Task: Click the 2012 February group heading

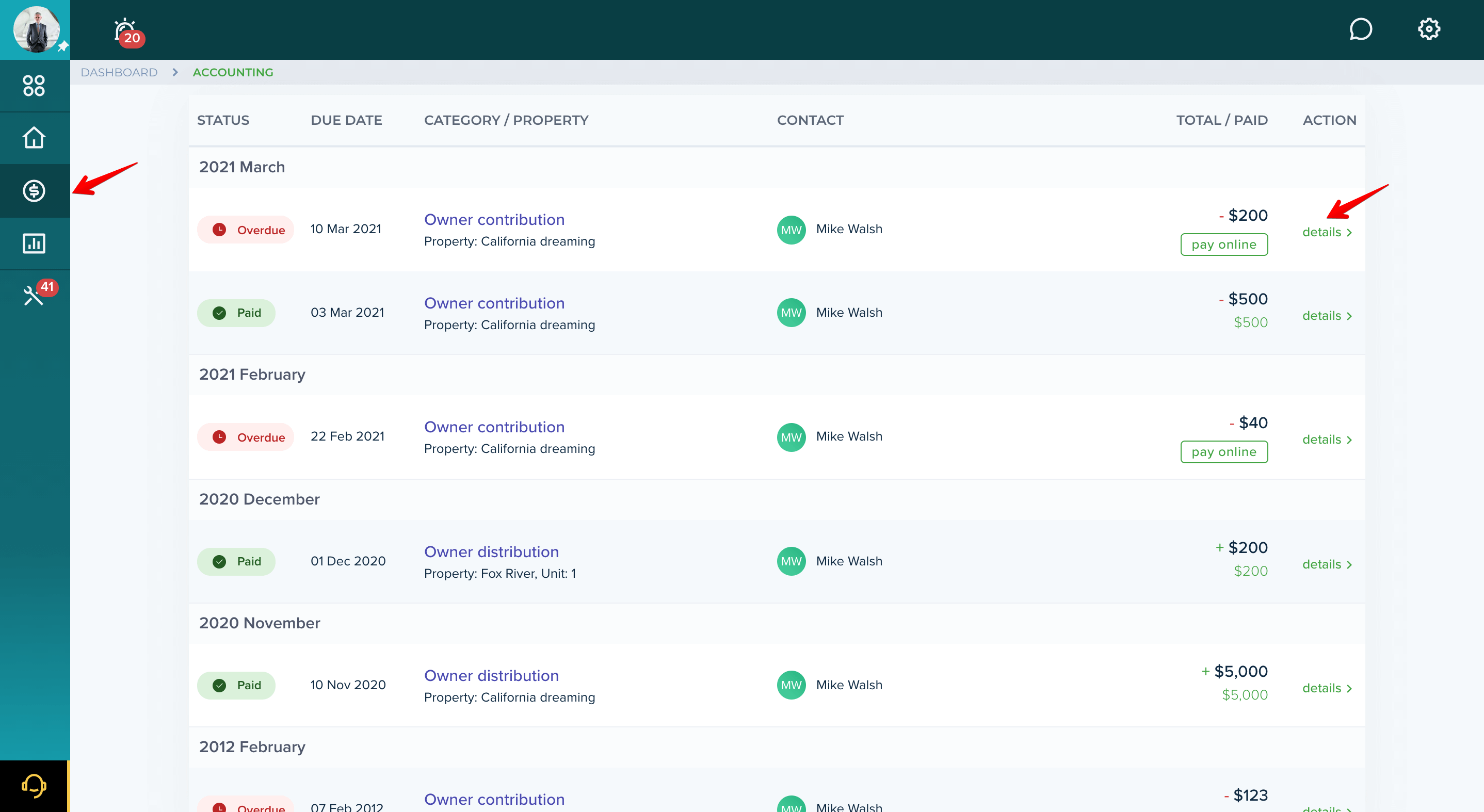Action: (x=252, y=747)
